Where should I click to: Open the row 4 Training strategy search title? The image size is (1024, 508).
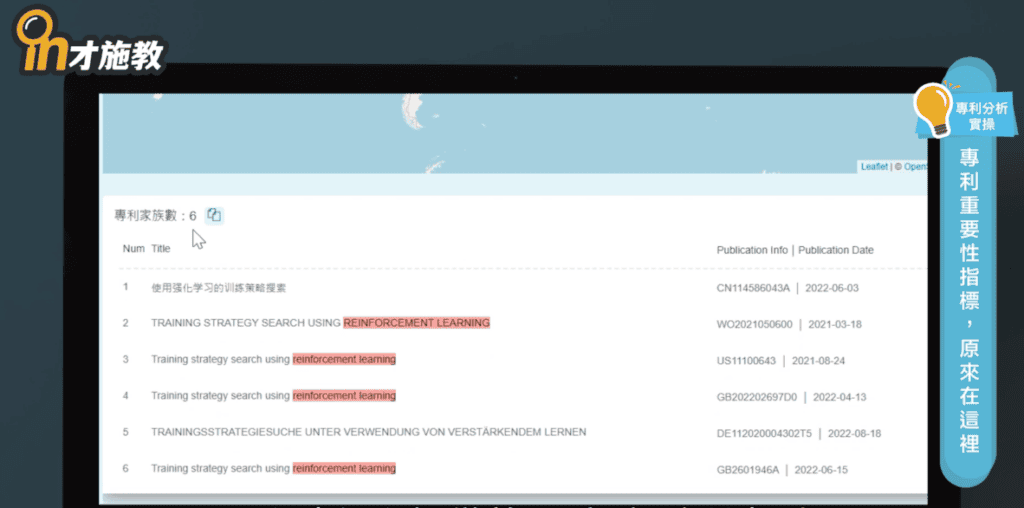coord(273,396)
